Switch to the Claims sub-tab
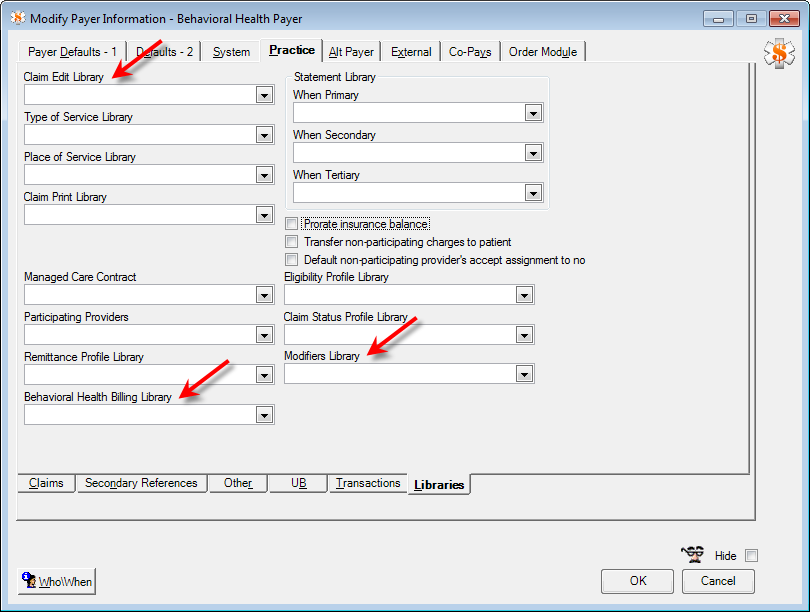Viewport: 810px width, 612px height. pos(46,483)
